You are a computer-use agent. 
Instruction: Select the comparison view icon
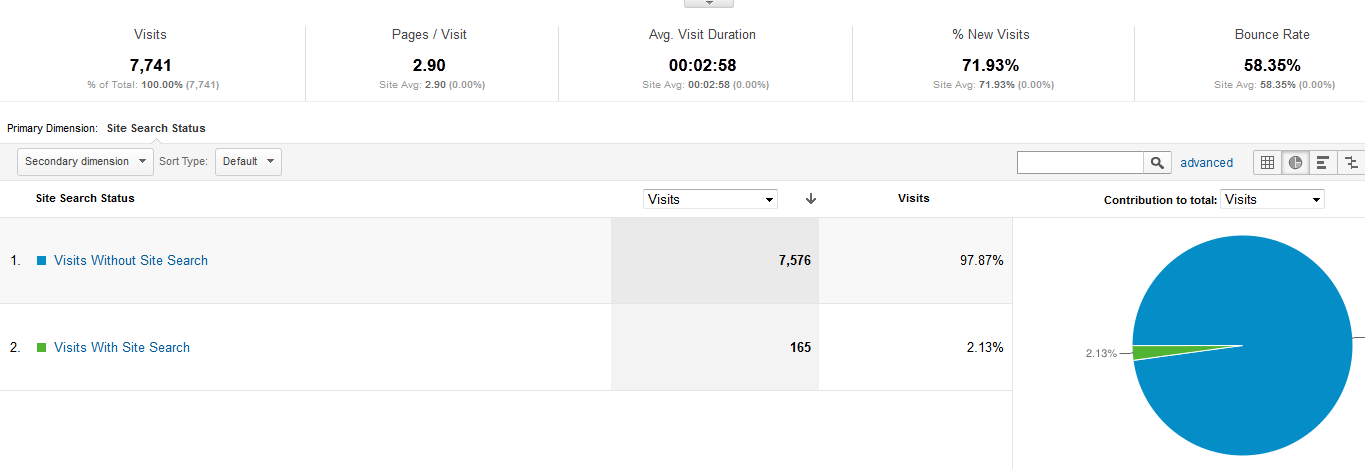[1351, 162]
